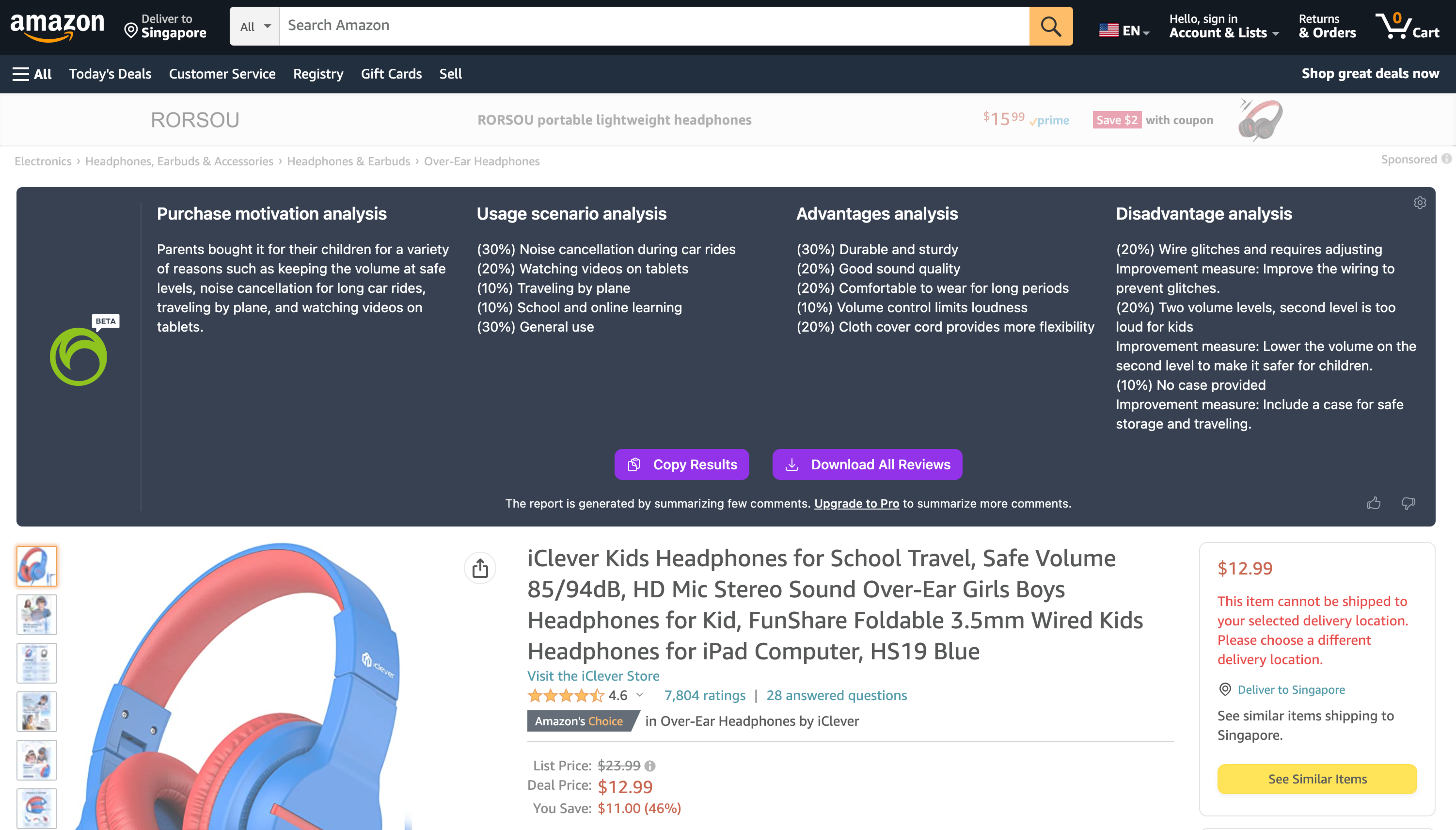Image resolution: width=1456 pixels, height=830 pixels.
Task: Click the Advantages analysis heading
Action: [x=877, y=214]
